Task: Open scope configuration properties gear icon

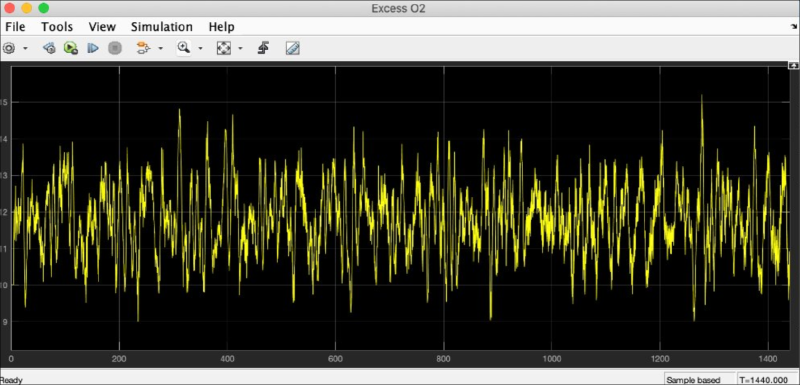Action: point(9,48)
